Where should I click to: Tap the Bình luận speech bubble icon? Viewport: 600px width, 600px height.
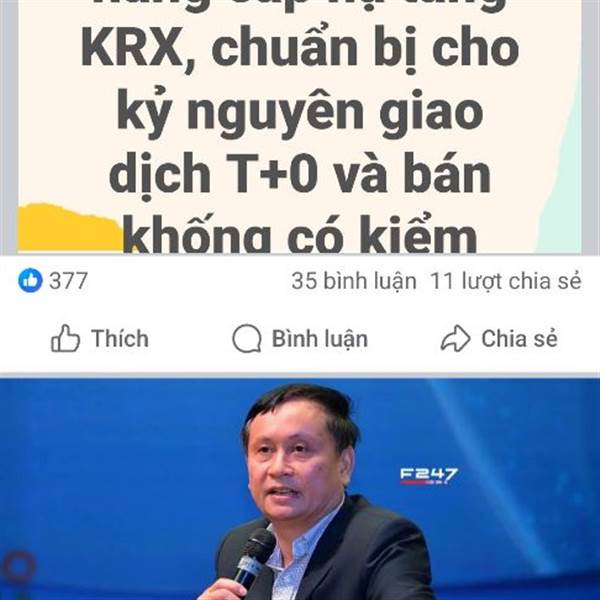[247, 339]
